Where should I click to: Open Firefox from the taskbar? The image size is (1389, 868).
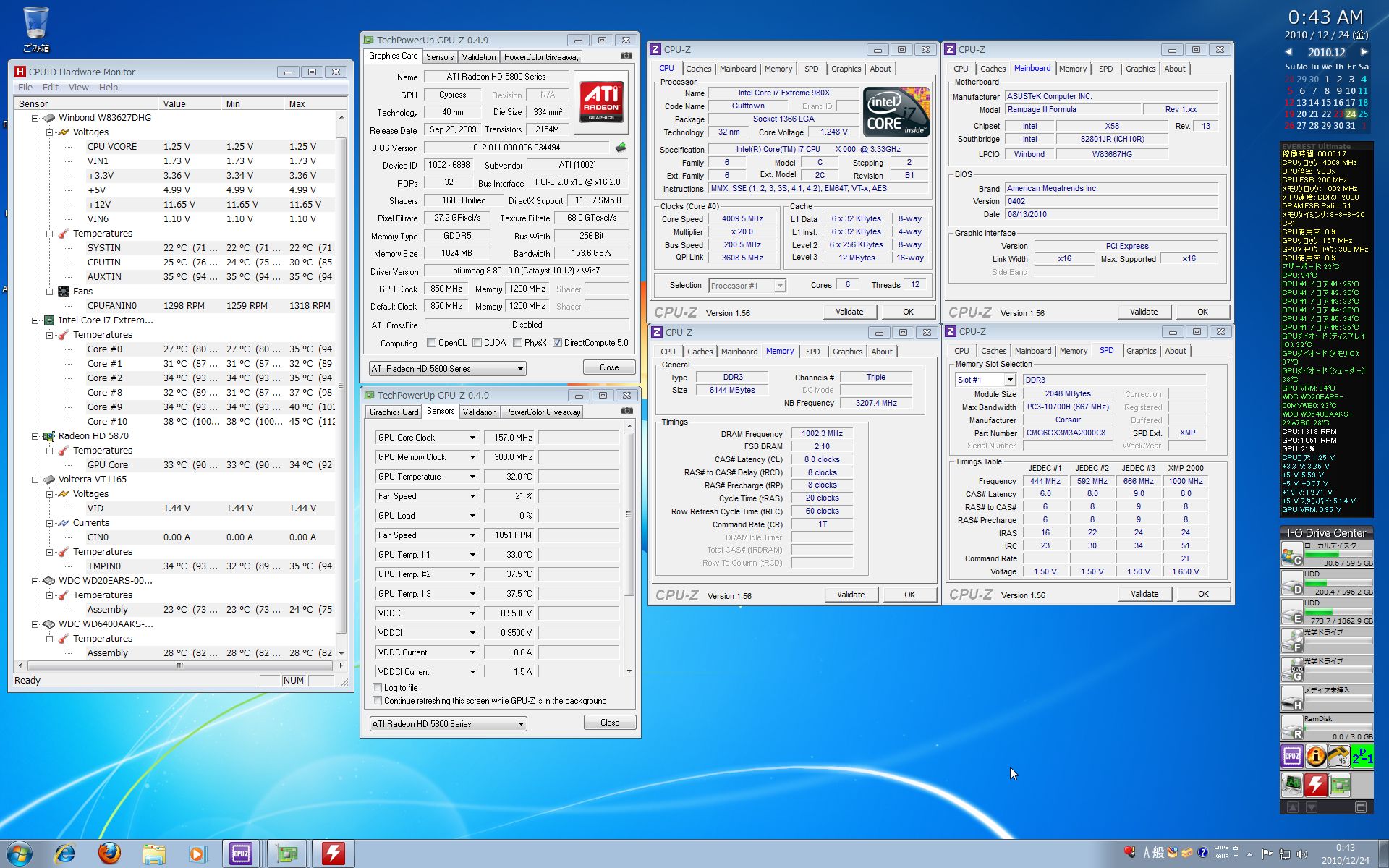pyautogui.click(x=109, y=854)
